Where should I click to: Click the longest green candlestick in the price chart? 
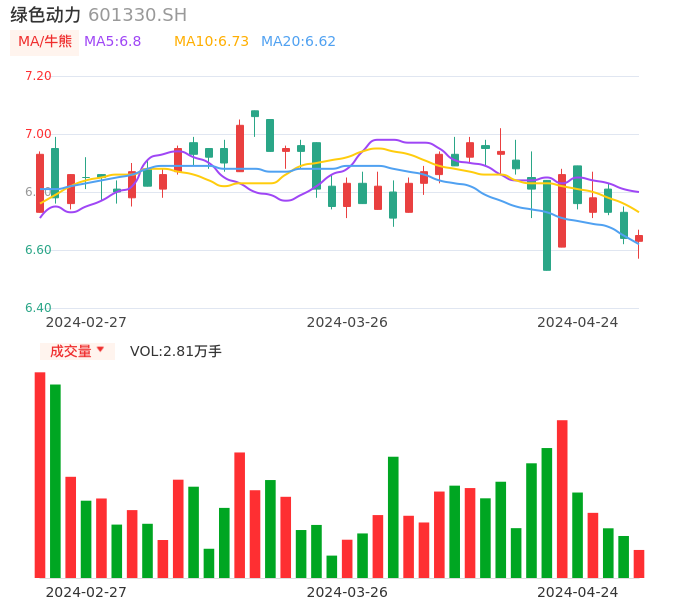[x=547, y=226]
